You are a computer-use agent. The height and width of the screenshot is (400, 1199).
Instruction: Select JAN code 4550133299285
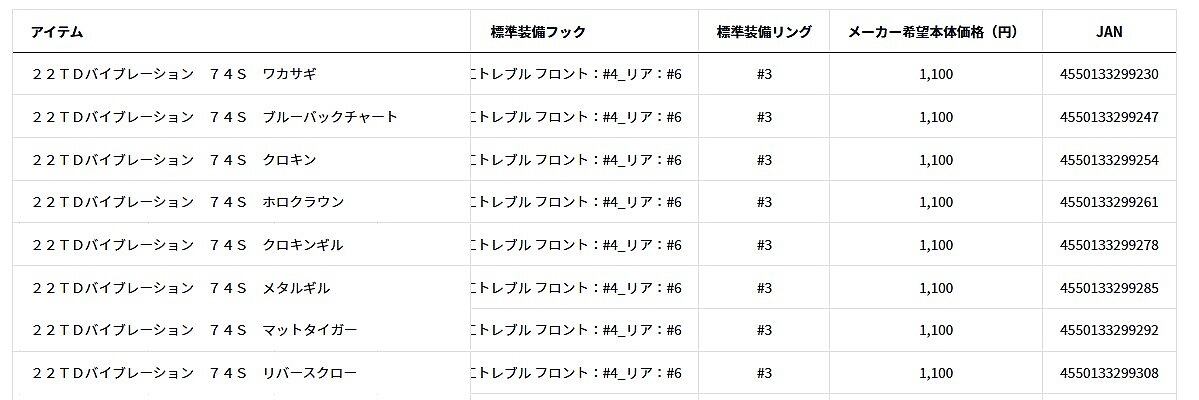pos(1109,288)
